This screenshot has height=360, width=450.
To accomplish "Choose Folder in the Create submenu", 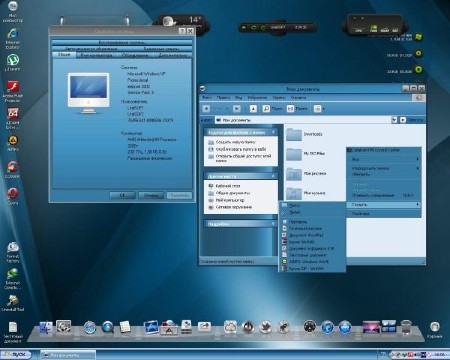I will (x=312, y=205).
